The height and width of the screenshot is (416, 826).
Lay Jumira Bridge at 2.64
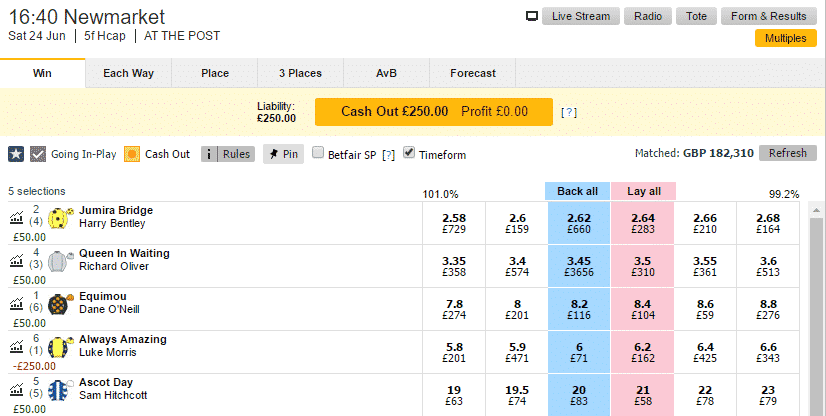point(643,223)
